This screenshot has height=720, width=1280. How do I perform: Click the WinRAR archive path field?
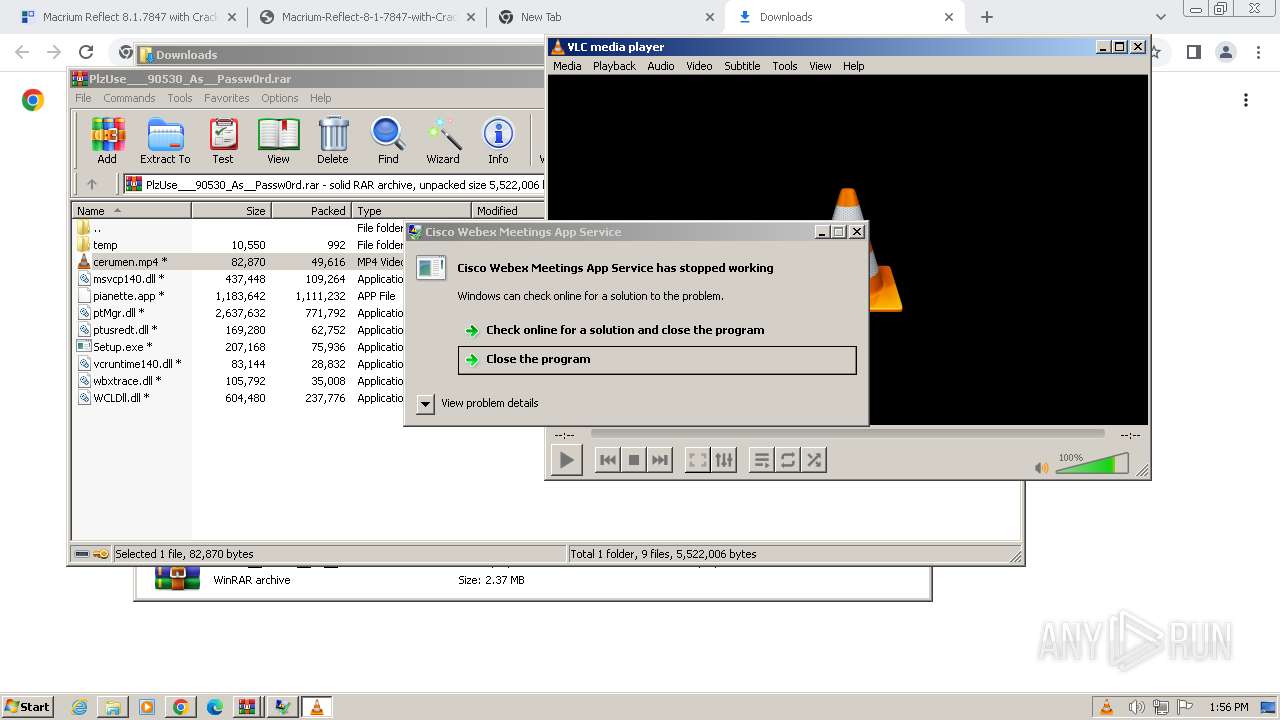[x=334, y=184]
